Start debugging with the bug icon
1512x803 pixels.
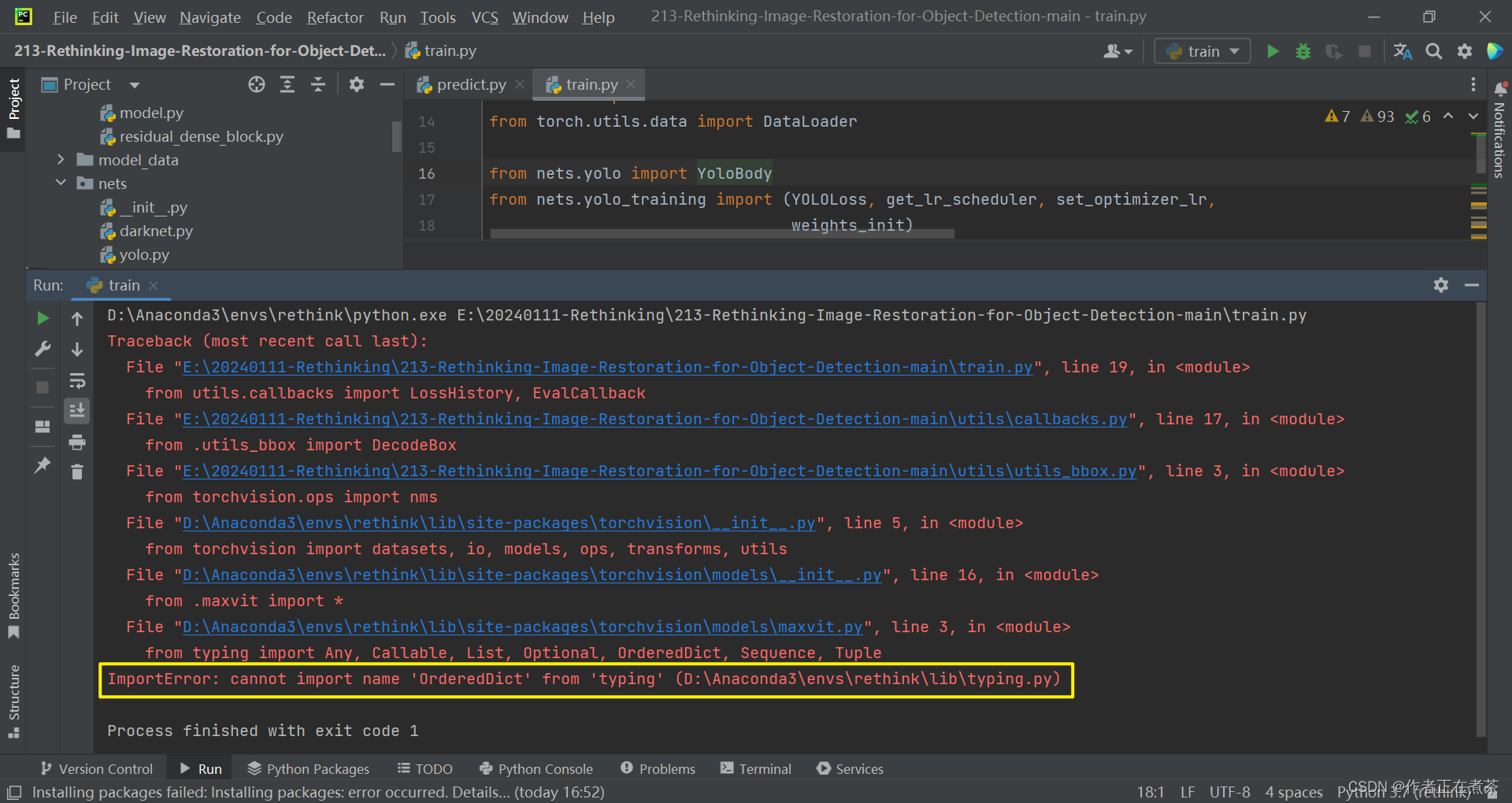(1303, 50)
